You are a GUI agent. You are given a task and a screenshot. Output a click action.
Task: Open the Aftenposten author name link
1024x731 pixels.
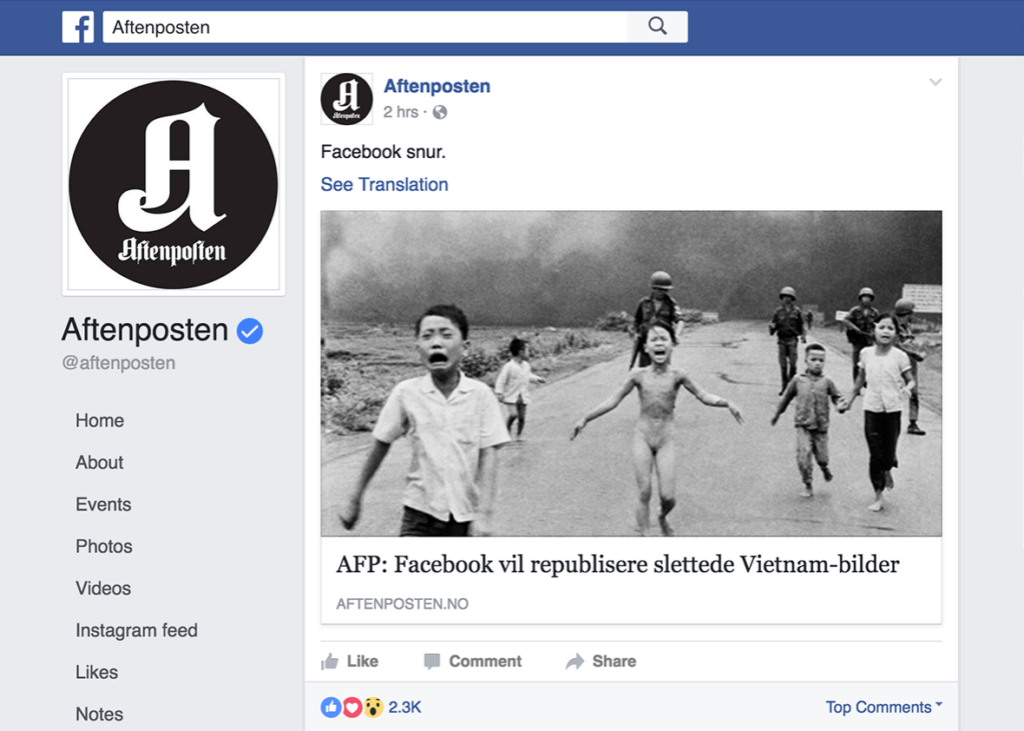[x=437, y=86]
